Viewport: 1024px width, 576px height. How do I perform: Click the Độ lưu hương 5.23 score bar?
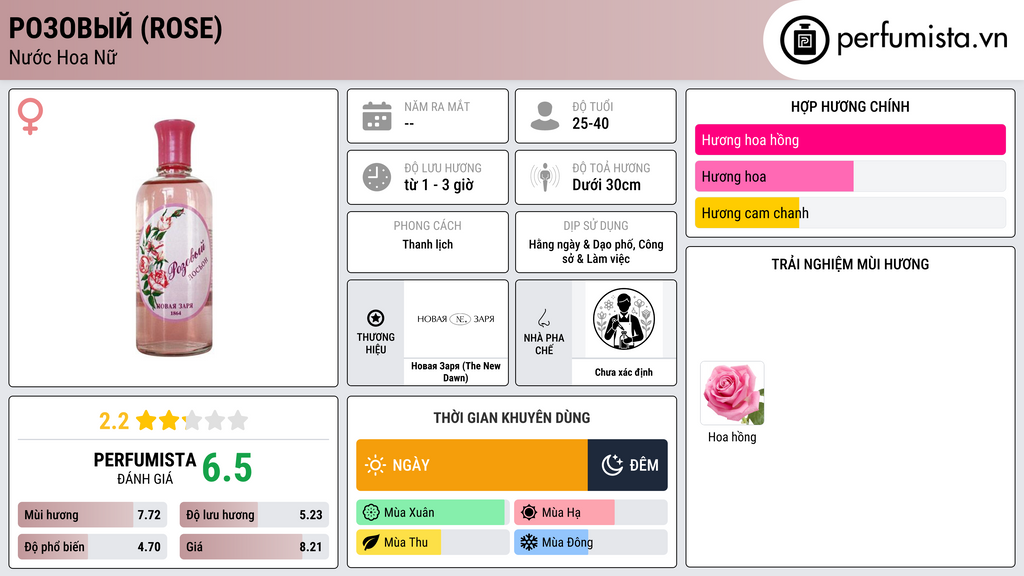pos(254,515)
